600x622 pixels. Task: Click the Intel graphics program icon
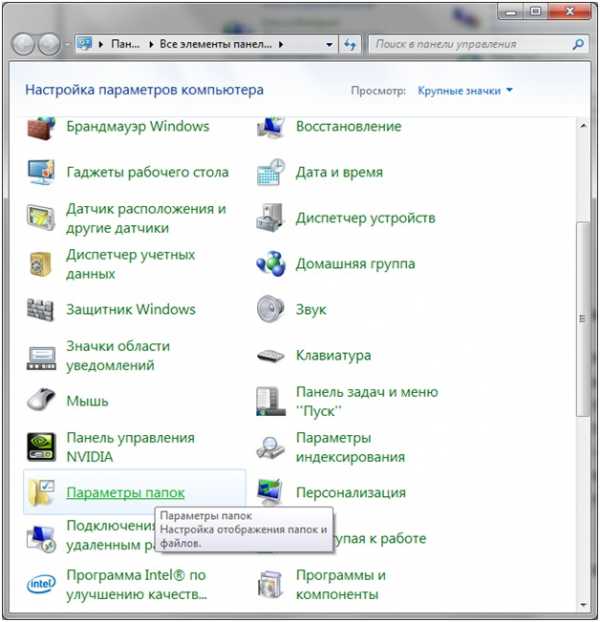41,585
